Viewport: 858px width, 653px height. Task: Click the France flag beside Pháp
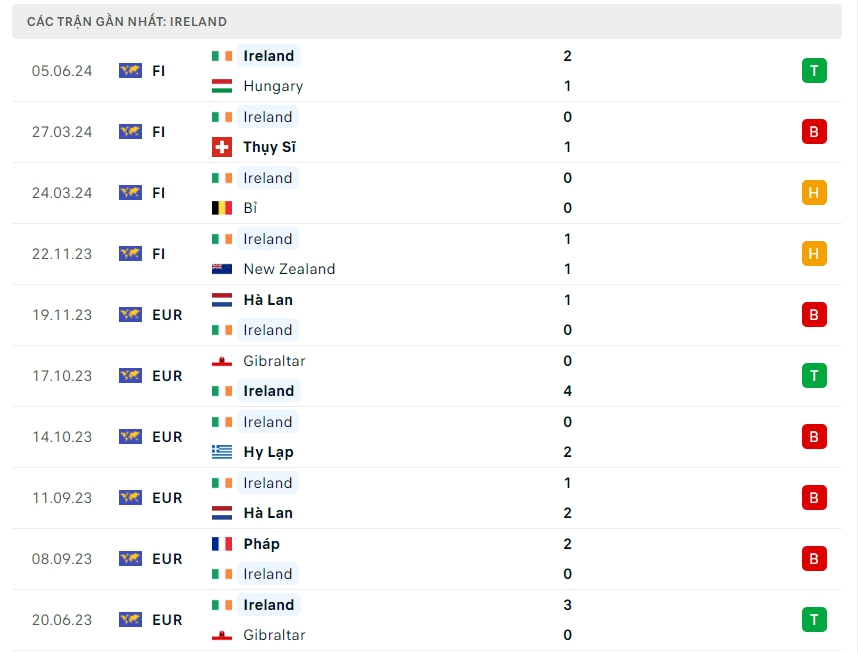click(x=222, y=544)
